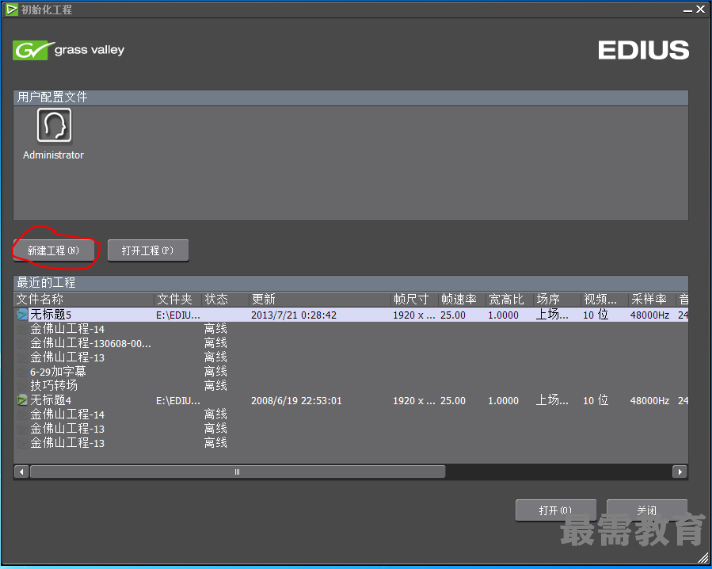Click the EDIUS icon in title bar

tap(11, 9)
